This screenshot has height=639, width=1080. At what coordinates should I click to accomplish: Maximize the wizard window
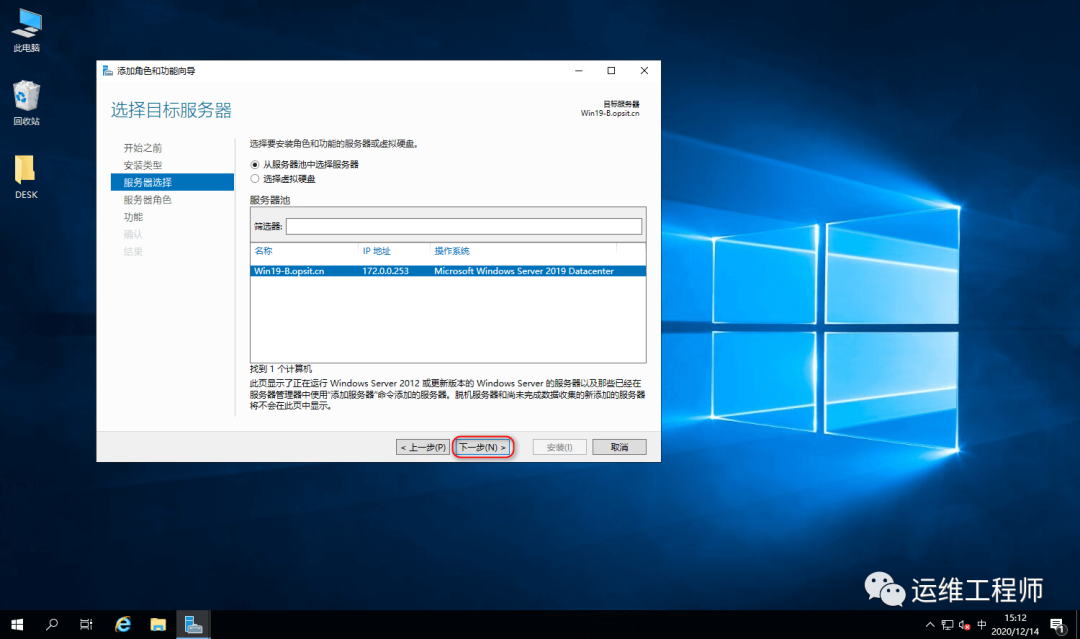click(x=611, y=71)
